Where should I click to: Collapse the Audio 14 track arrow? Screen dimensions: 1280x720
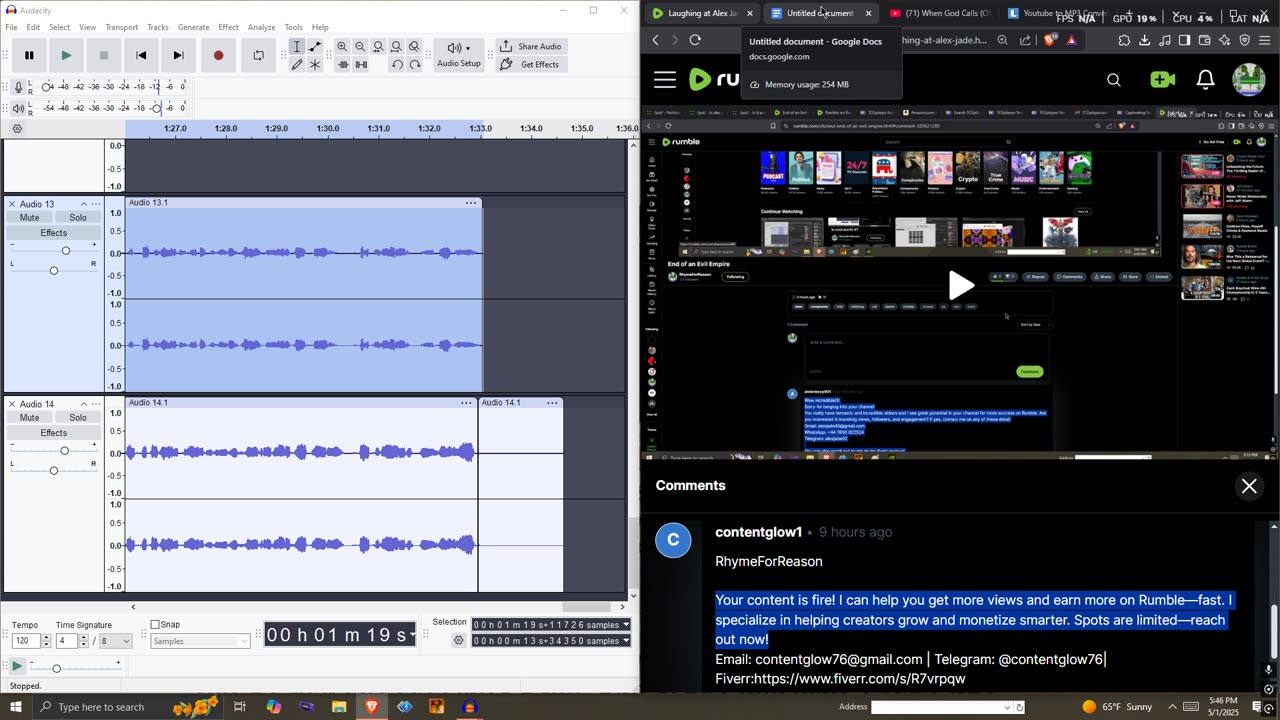(84, 404)
